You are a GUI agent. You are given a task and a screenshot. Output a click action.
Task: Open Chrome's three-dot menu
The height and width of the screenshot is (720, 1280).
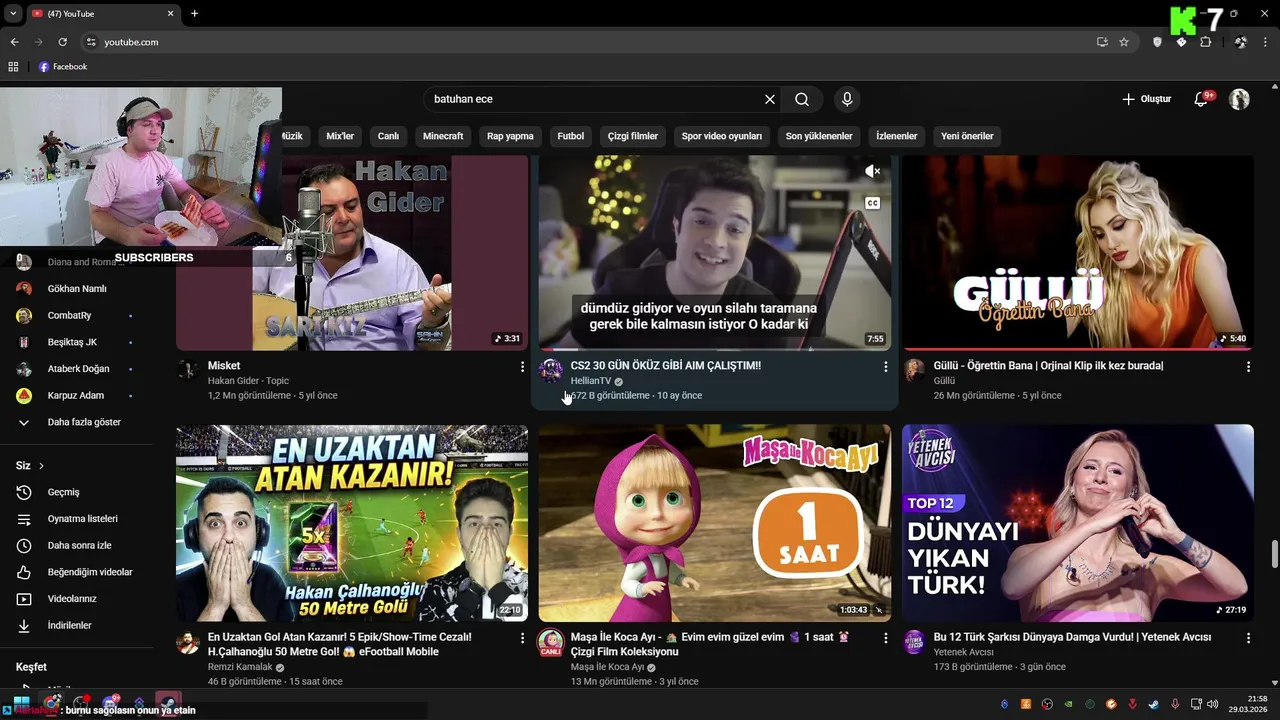(x=1267, y=42)
